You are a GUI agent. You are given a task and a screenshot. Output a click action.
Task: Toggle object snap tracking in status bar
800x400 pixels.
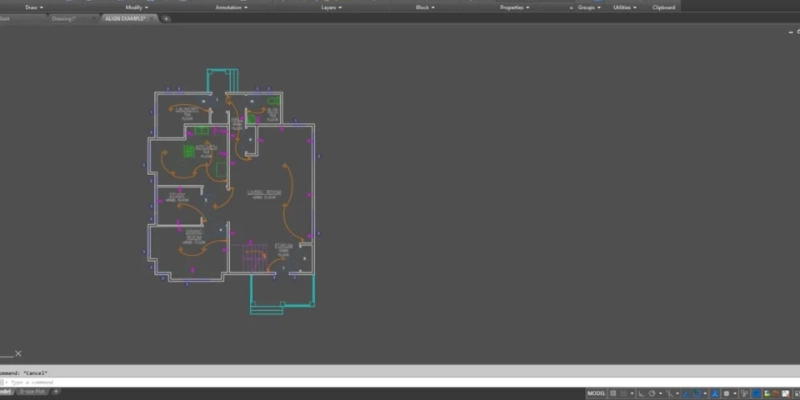pos(685,393)
